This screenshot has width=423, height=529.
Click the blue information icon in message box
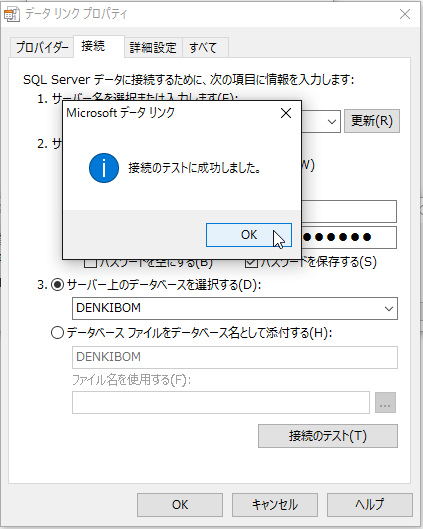tap(104, 168)
